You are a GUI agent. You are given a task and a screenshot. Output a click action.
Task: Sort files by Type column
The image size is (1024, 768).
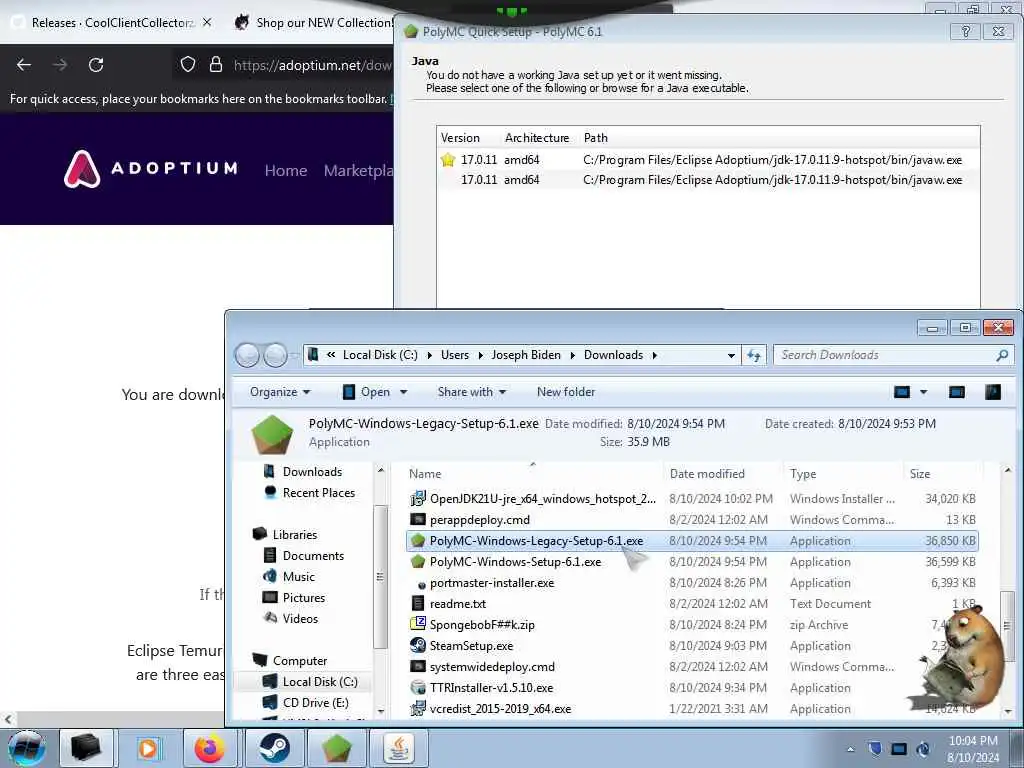(x=842, y=473)
